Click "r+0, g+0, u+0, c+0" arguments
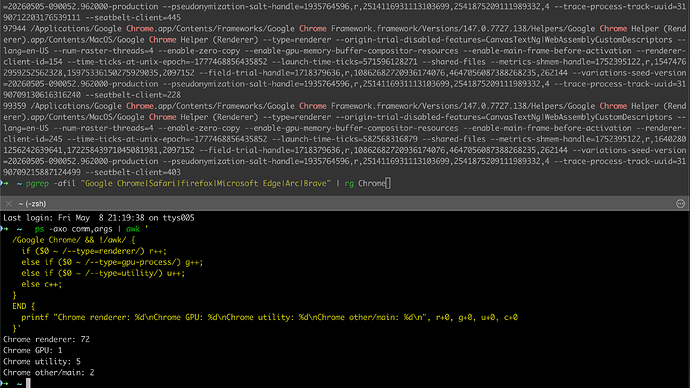Screen dimensions: 690x388 477,317
